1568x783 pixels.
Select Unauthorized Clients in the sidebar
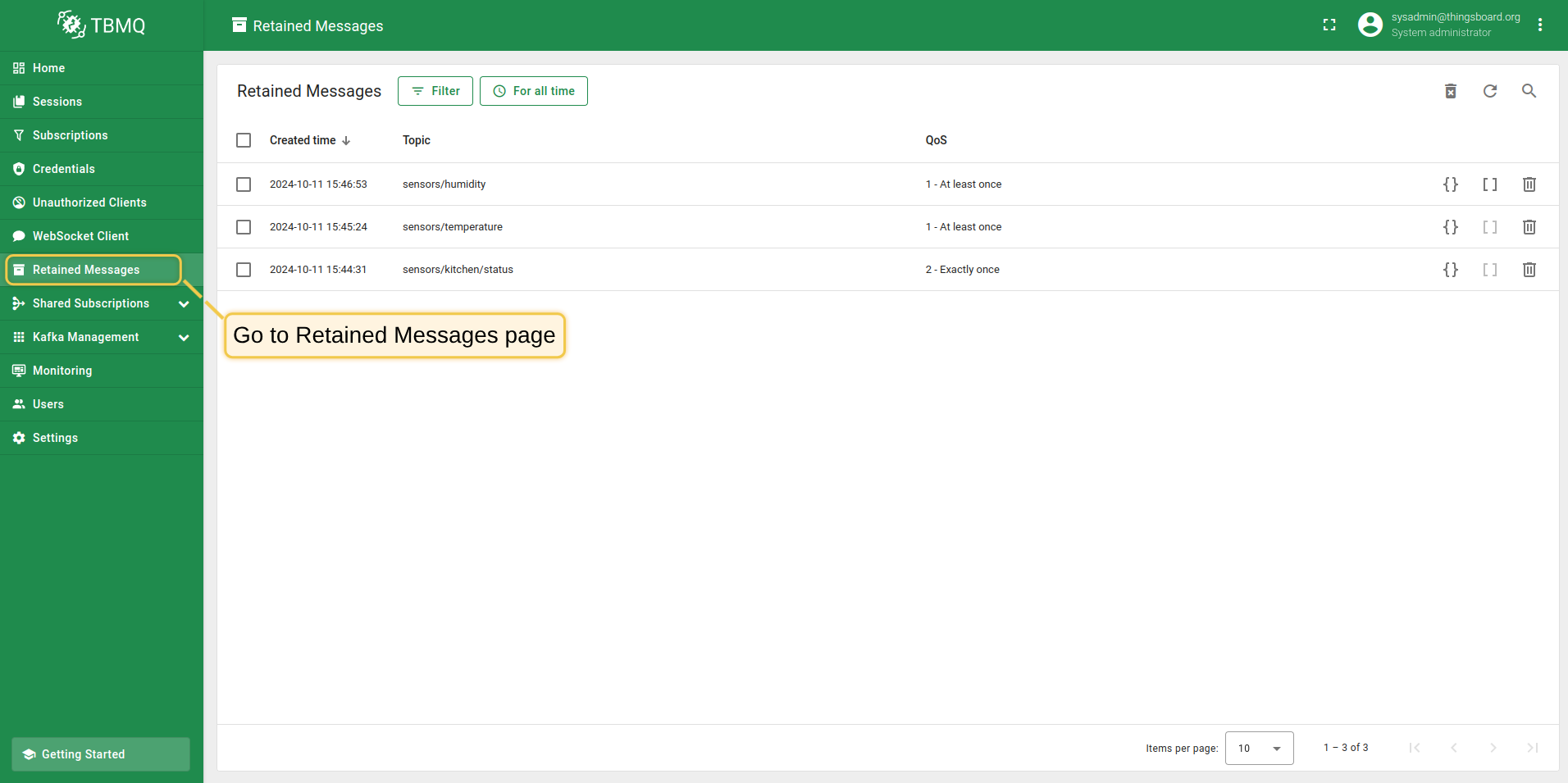(x=89, y=202)
